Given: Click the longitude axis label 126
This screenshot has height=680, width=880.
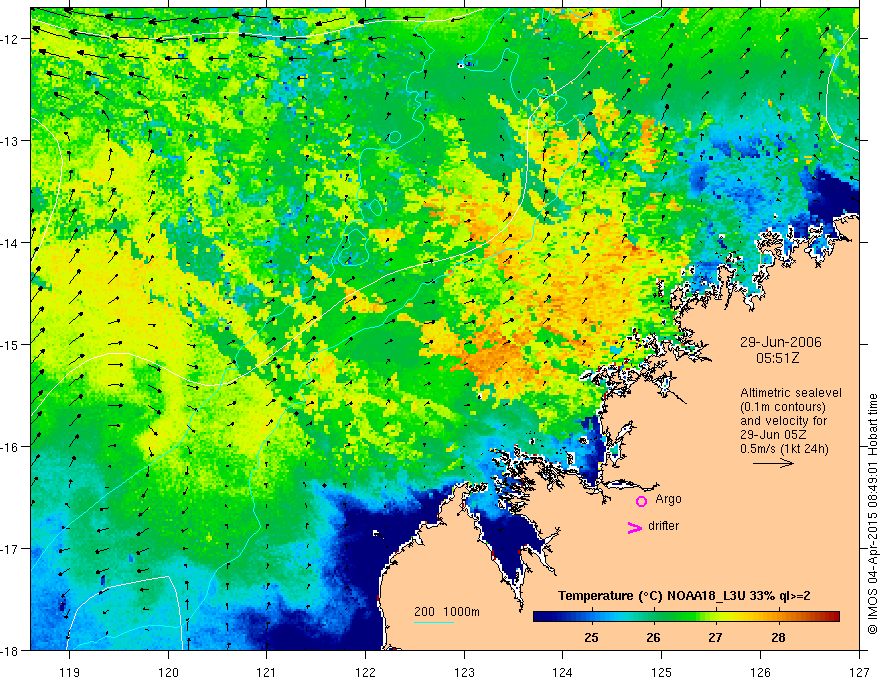Looking at the screenshot, I should (x=760, y=672).
